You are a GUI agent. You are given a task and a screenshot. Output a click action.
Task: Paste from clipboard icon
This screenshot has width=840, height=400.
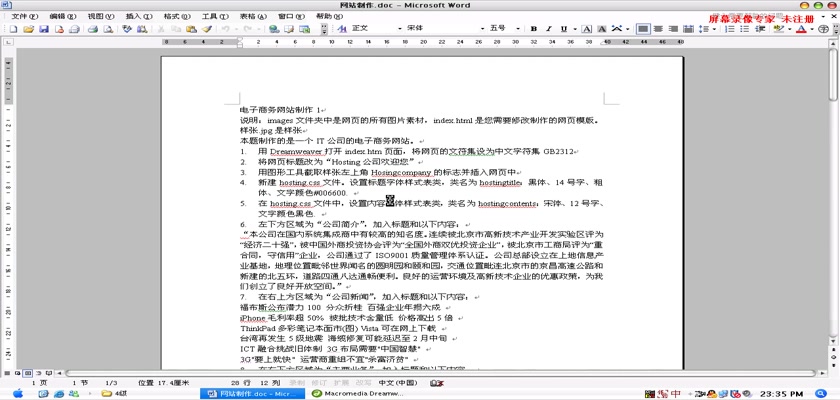tap(191, 29)
